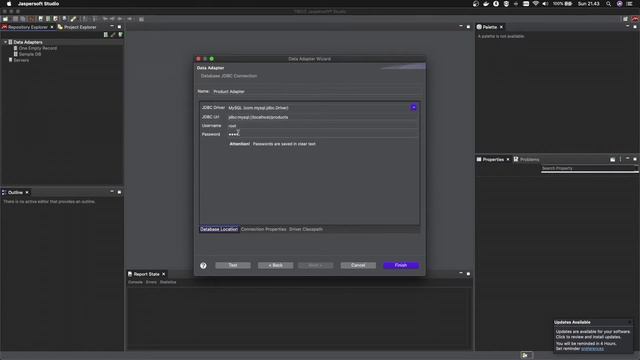Image resolution: width=640 pixels, height=360 pixels.
Task: Click the Finish button in the wizard
Action: [x=400, y=265]
